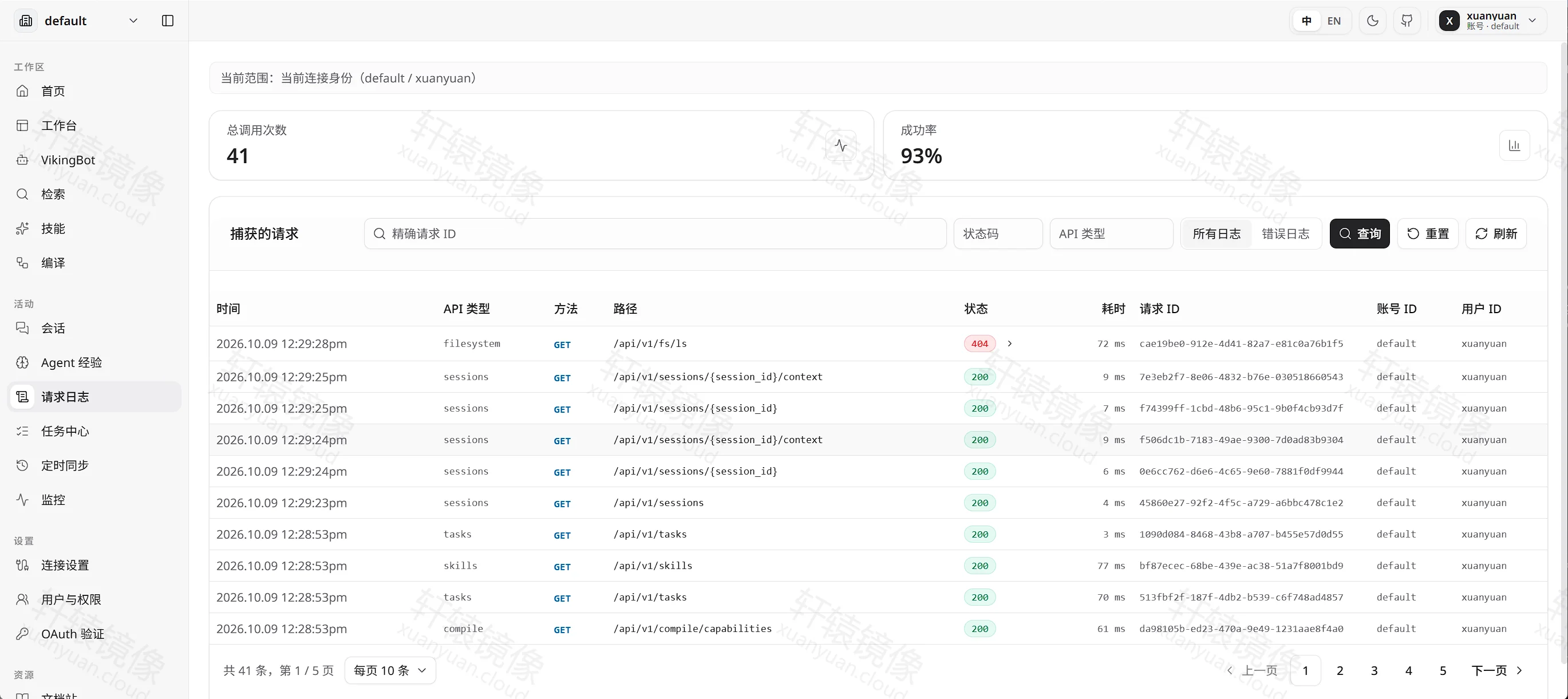
Task: Switch language to EN
Action: tap(1334, 21)
